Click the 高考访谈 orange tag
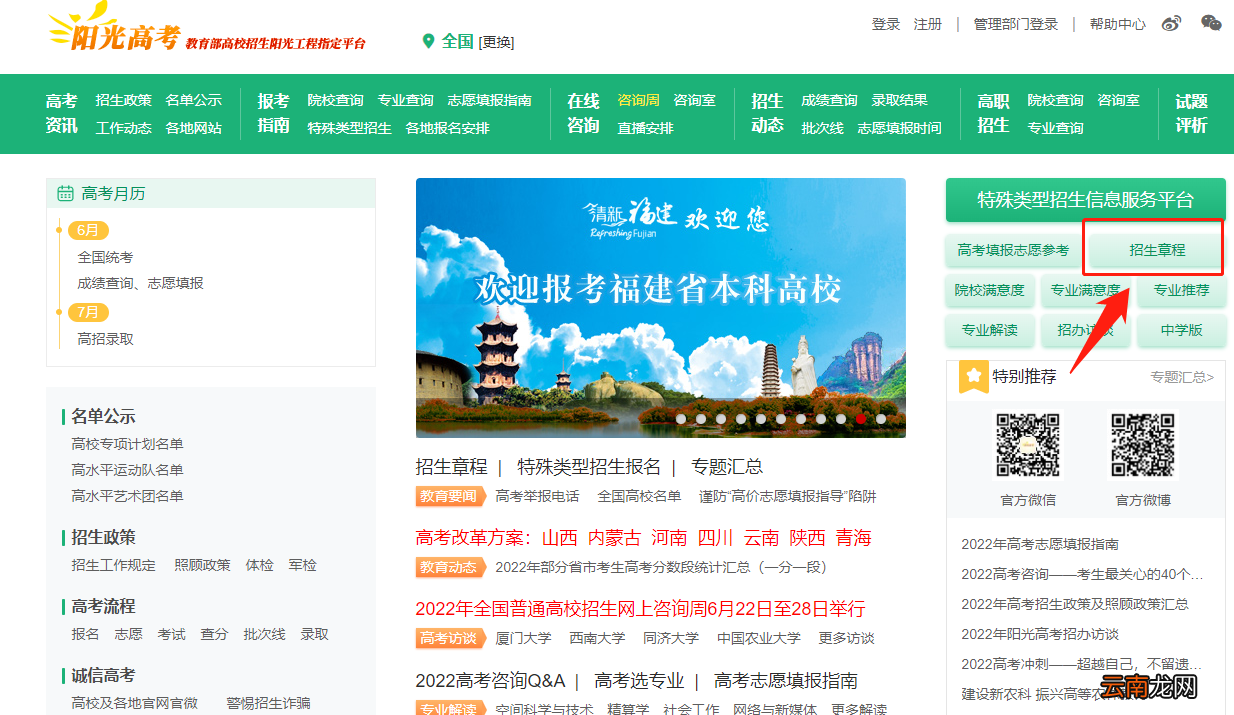The image size is (1234, 715). [x=450, y=638]
